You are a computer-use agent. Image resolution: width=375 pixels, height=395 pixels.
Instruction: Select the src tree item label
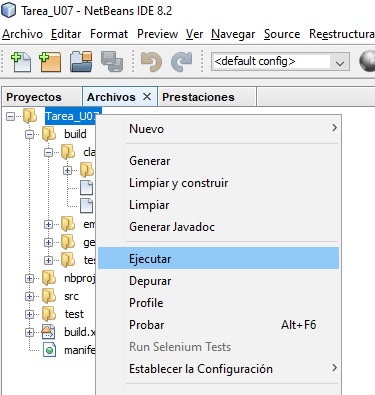pyautogui.click(x=71, y=296)
